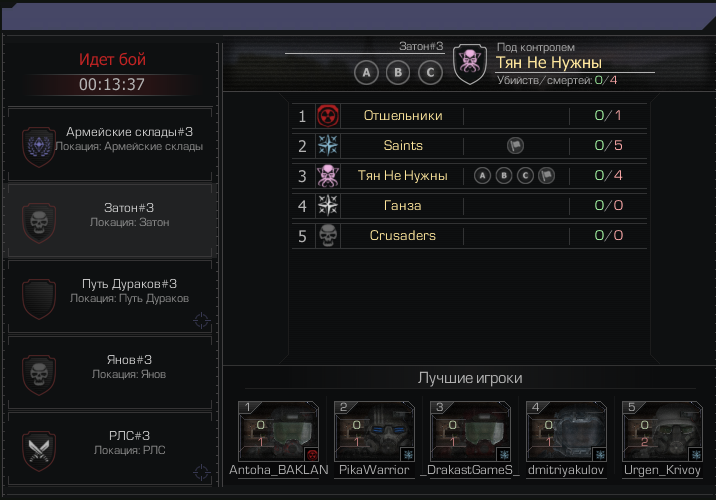Select the Затон#3 battle entry
Viewport: 716px width, 500px height.
click(110, 221)
